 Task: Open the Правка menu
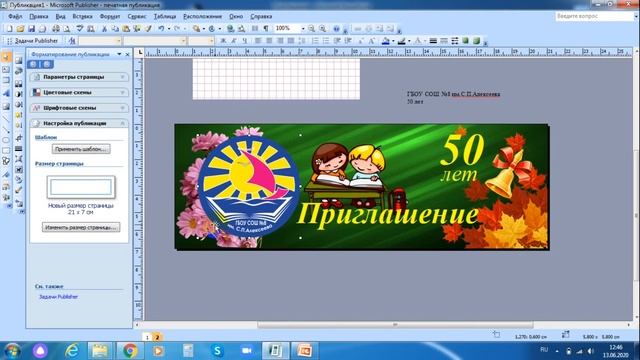click(38, 16)
